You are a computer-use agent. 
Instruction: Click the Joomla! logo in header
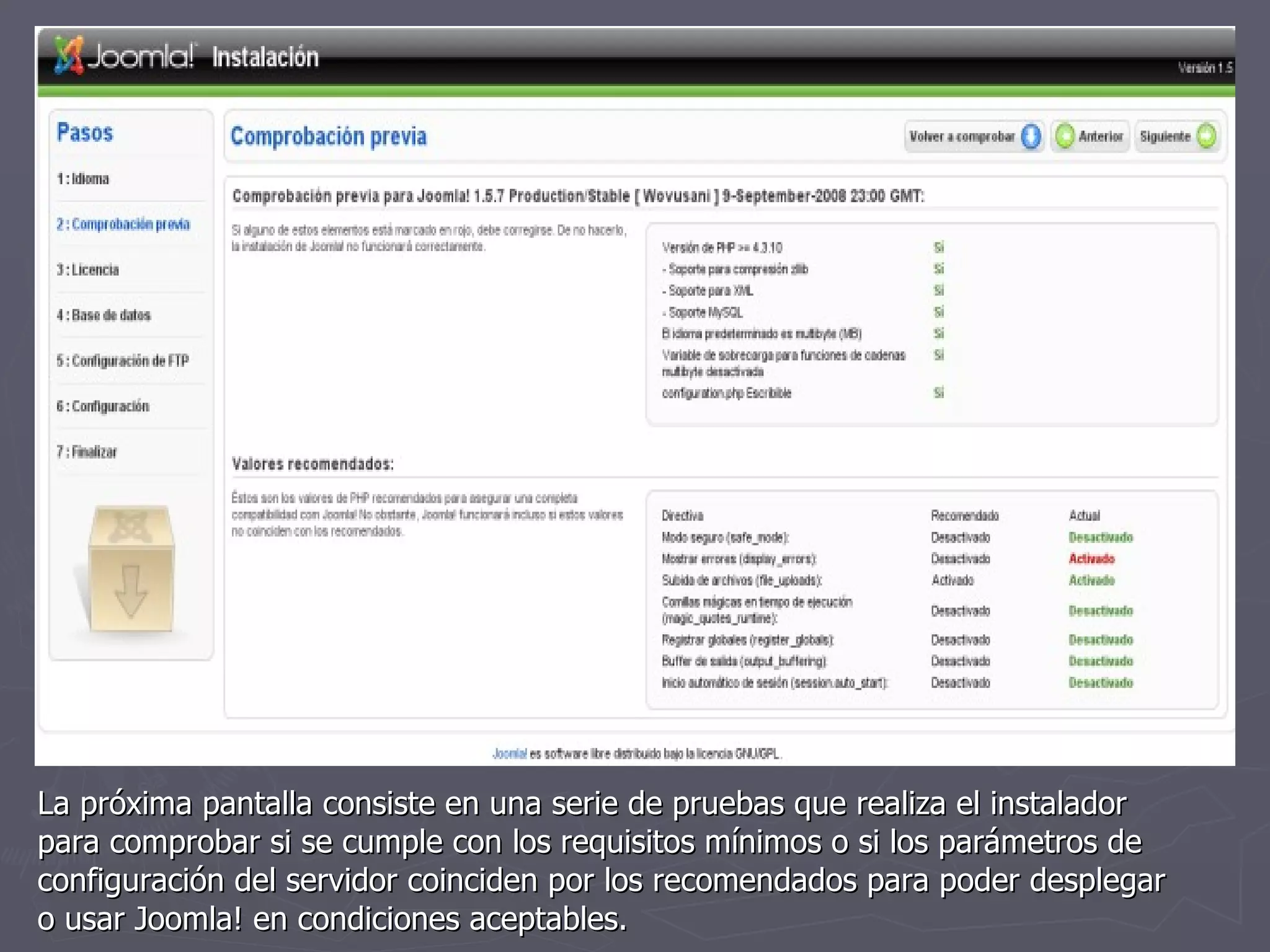pyautogui.click(x=124, y=56)
